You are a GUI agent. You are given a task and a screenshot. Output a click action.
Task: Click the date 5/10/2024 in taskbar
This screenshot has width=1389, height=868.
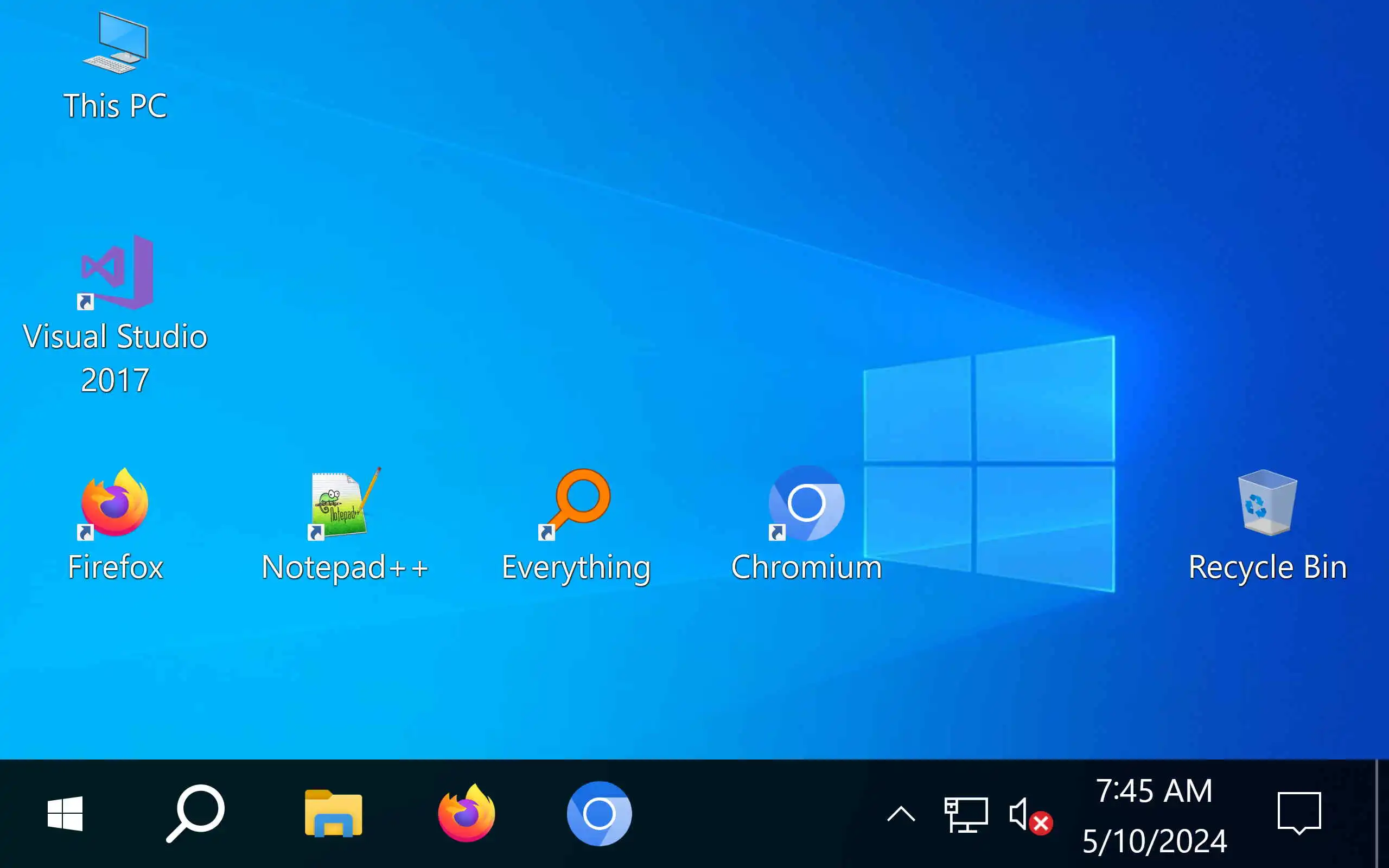pos(1154,841)
